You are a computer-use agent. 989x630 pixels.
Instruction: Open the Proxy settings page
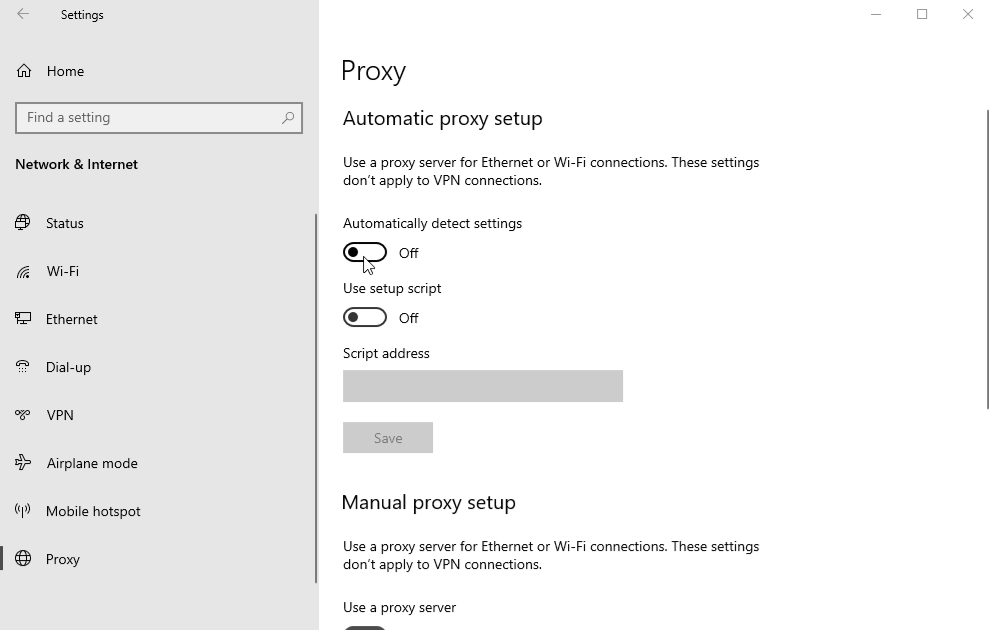pos(62,559)
